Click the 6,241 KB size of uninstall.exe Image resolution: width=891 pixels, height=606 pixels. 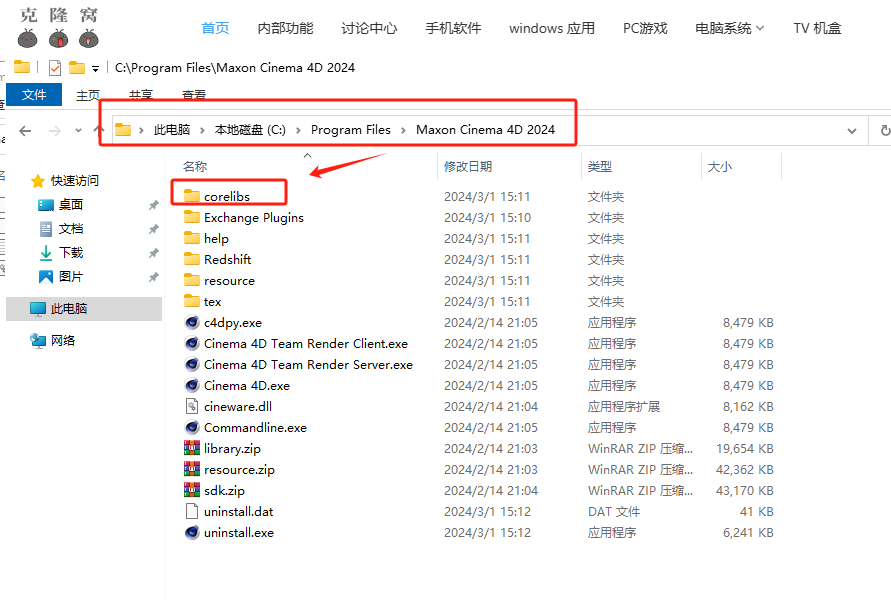(x=748, y=533)
